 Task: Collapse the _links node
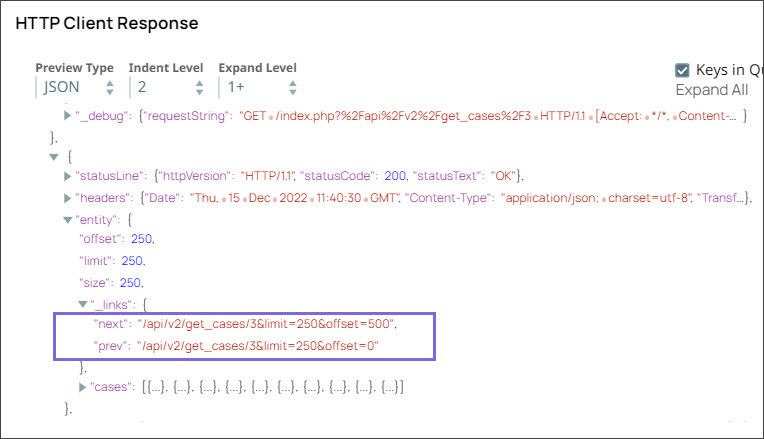point(84,303)
